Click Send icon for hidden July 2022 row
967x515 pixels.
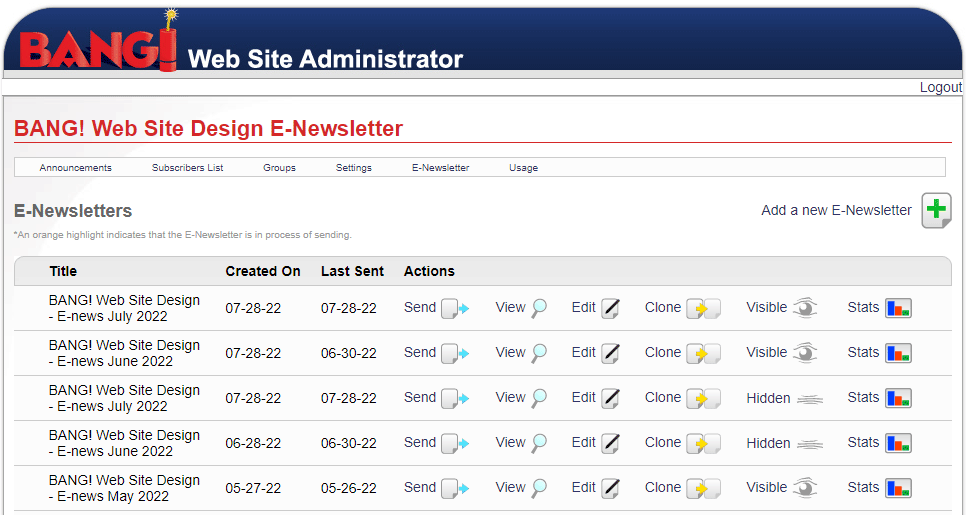click(x=455, y=398)
